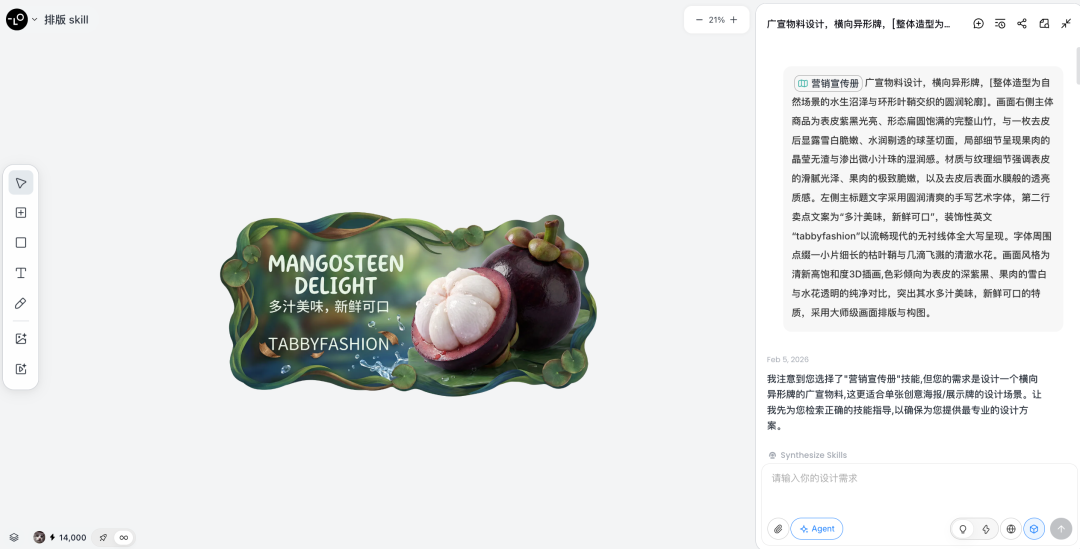Select the rectangle shape tool
This screenshot has height=549, width=1080.
coord(21,242)
